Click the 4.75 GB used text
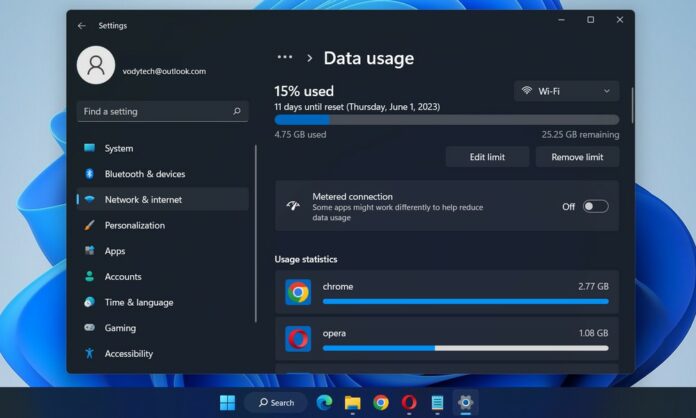696x418 pixels. tap(300, 134)
